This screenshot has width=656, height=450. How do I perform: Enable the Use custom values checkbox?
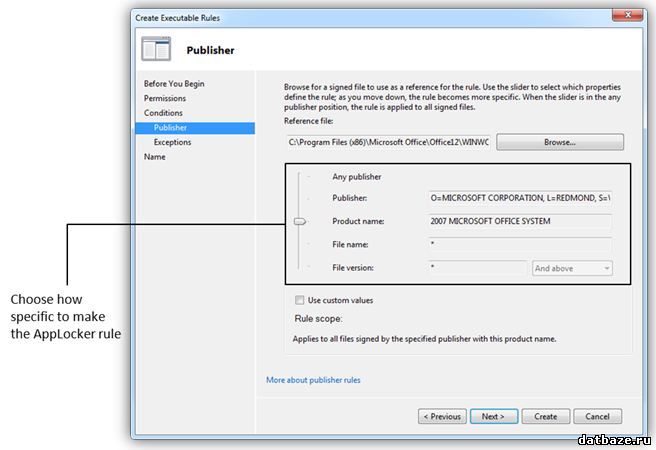point(300,300)
